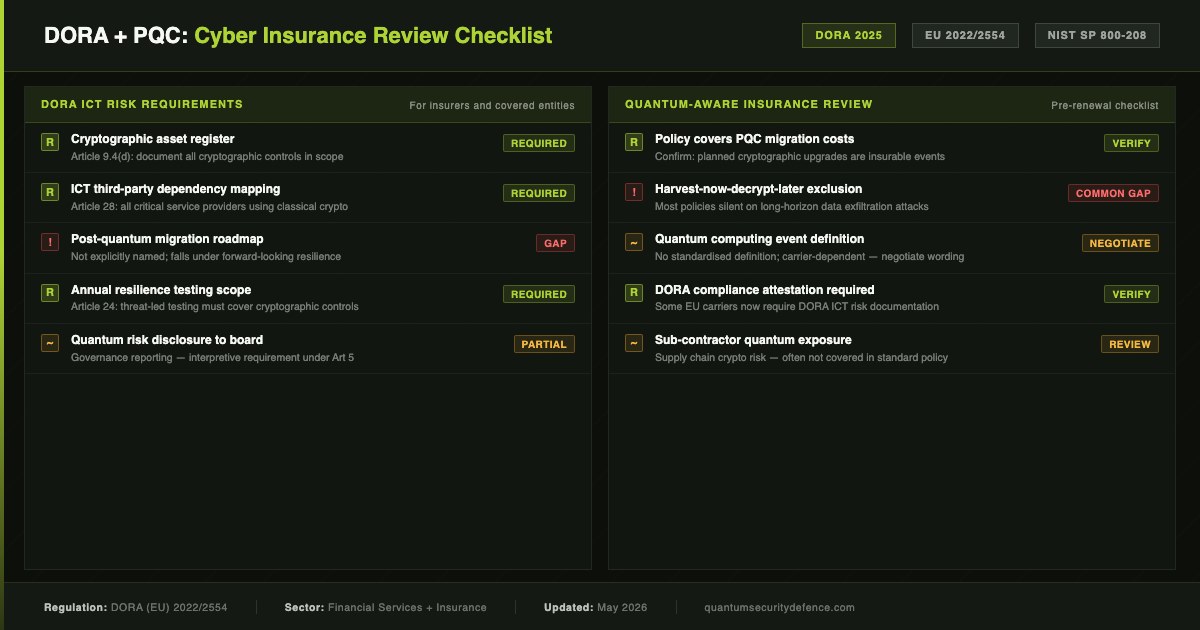Click the Sector: Financial Services + Insurance footer entry
Viewport: 1200px width, 630px height.
tap(385, 607)
